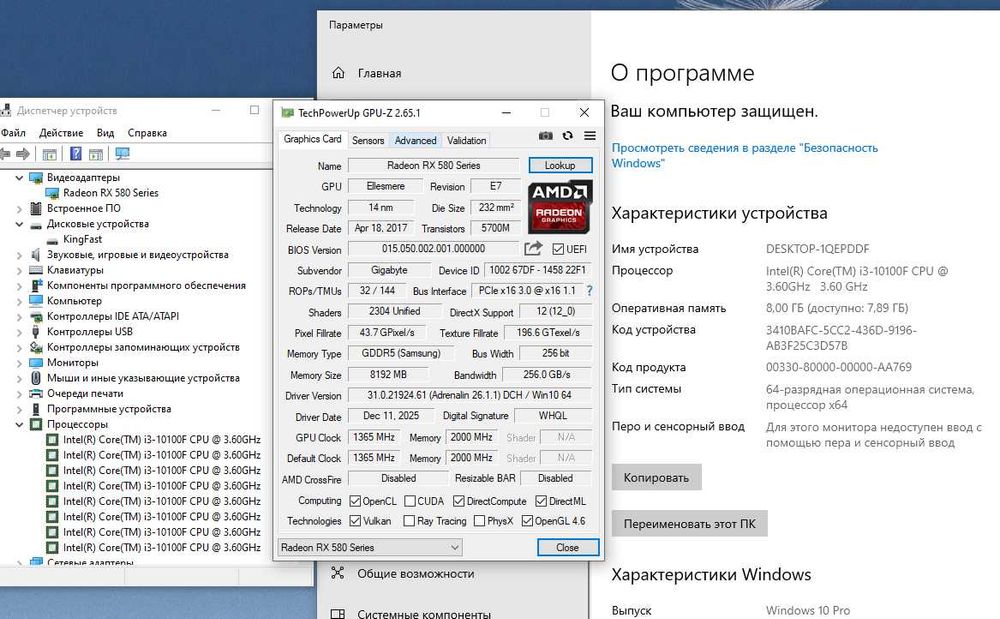Open GPU-Z hamburger menu icon
Viewport: 1000px width, 619px height.
pyautogui.click(x=590, y=136)
